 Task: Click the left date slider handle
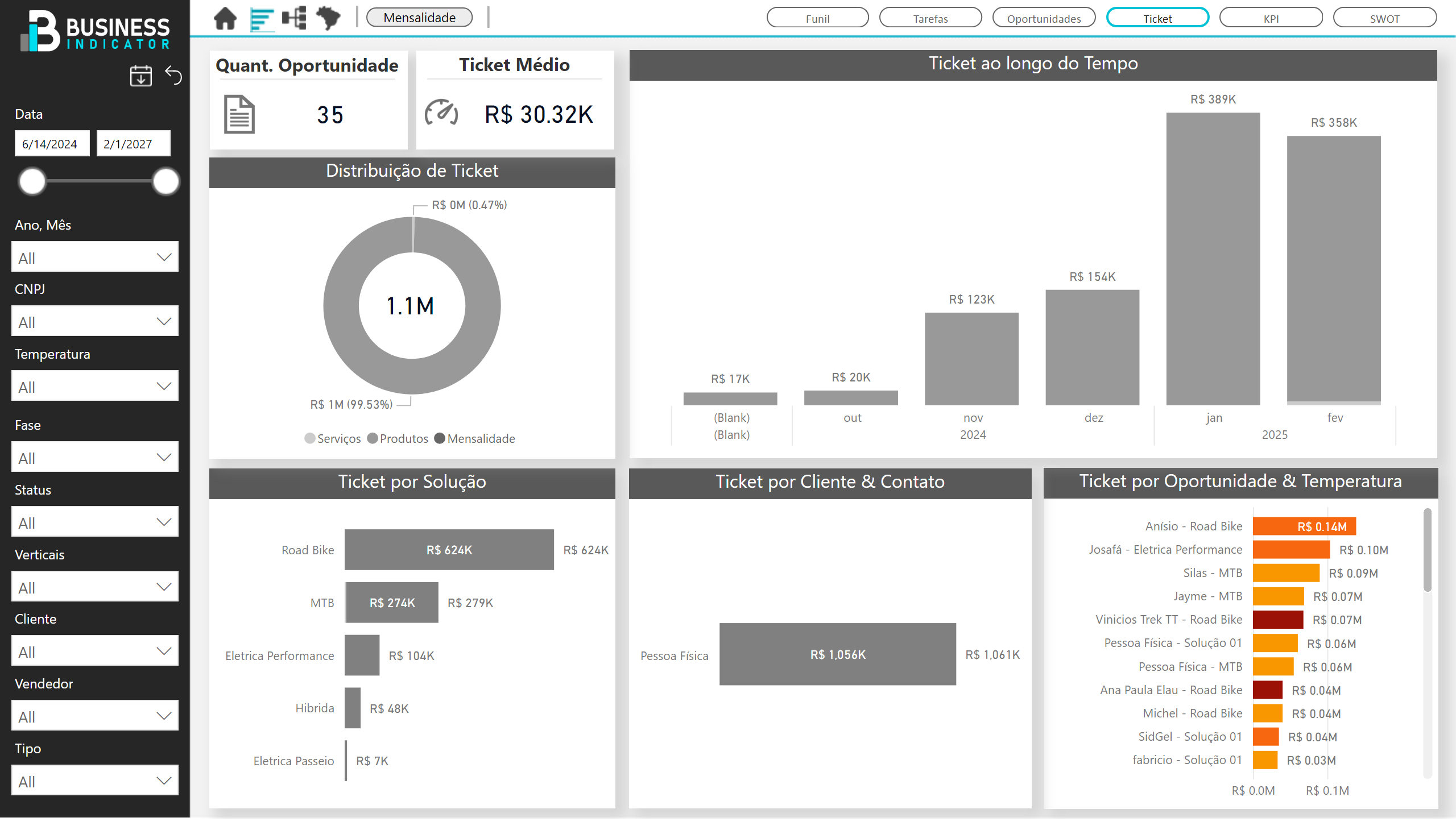(x=32, y=182)
